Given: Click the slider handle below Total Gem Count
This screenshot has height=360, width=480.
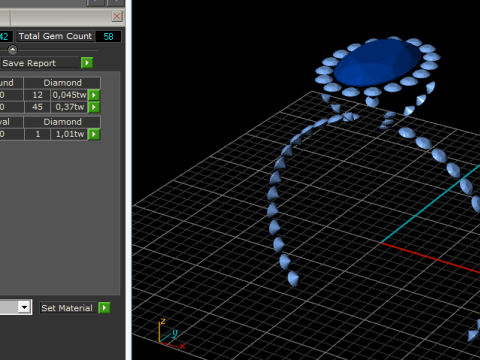Looking at the screenshot, I should 12,50.
